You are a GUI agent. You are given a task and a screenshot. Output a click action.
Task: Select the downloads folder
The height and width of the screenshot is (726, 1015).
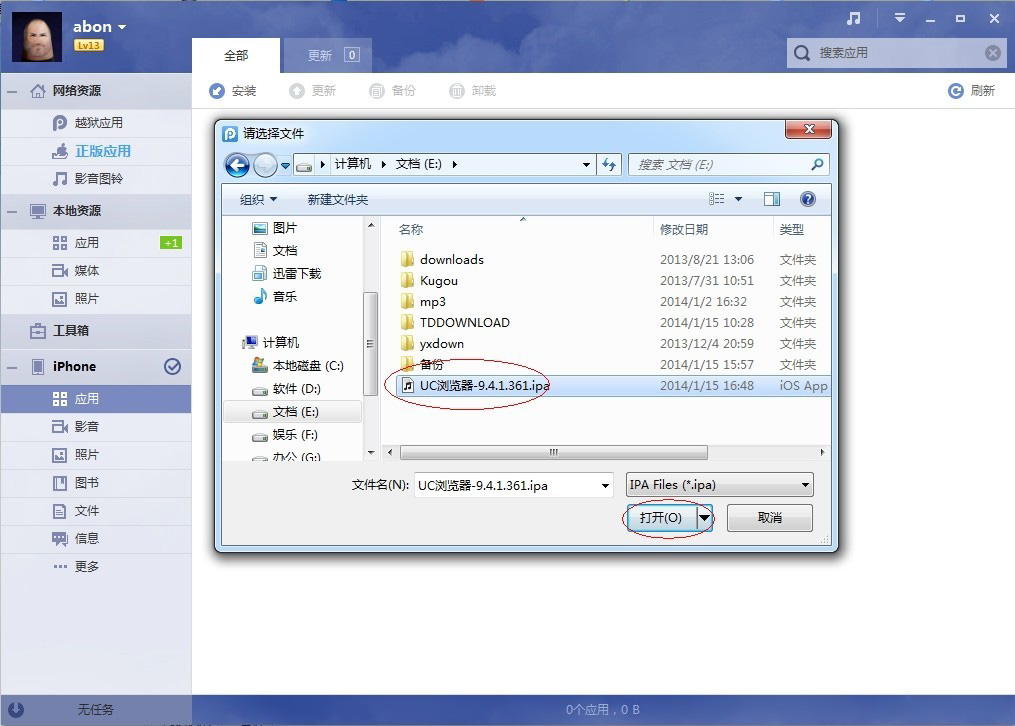[452, 260]
